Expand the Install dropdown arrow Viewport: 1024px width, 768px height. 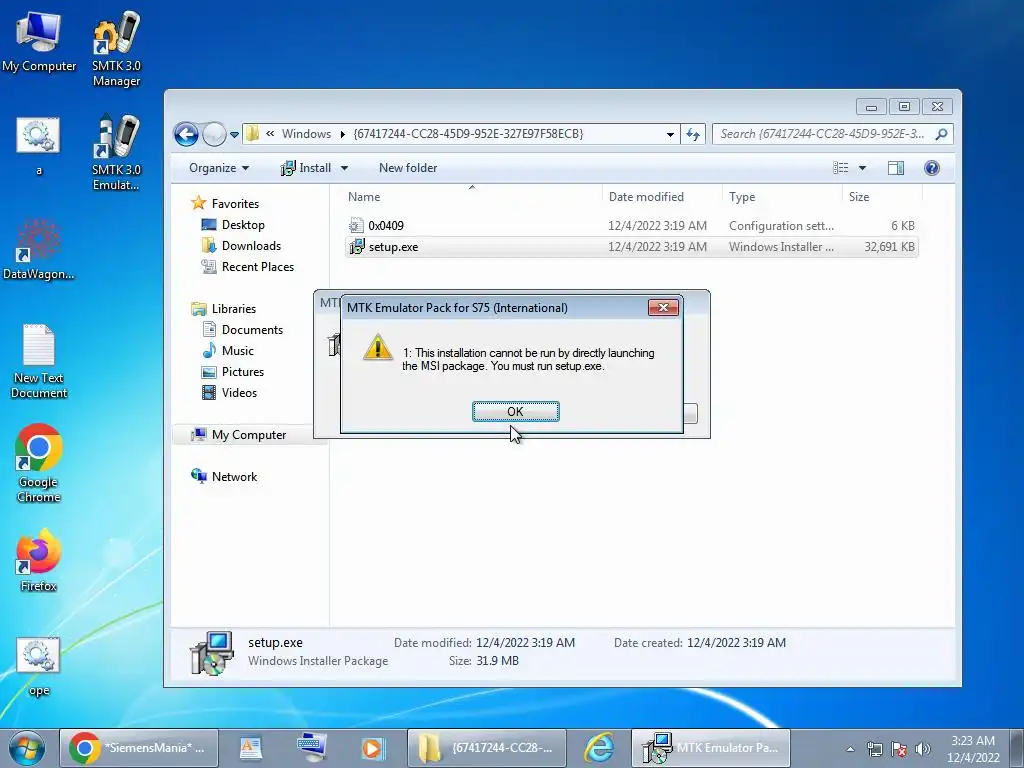coord(344,168)
